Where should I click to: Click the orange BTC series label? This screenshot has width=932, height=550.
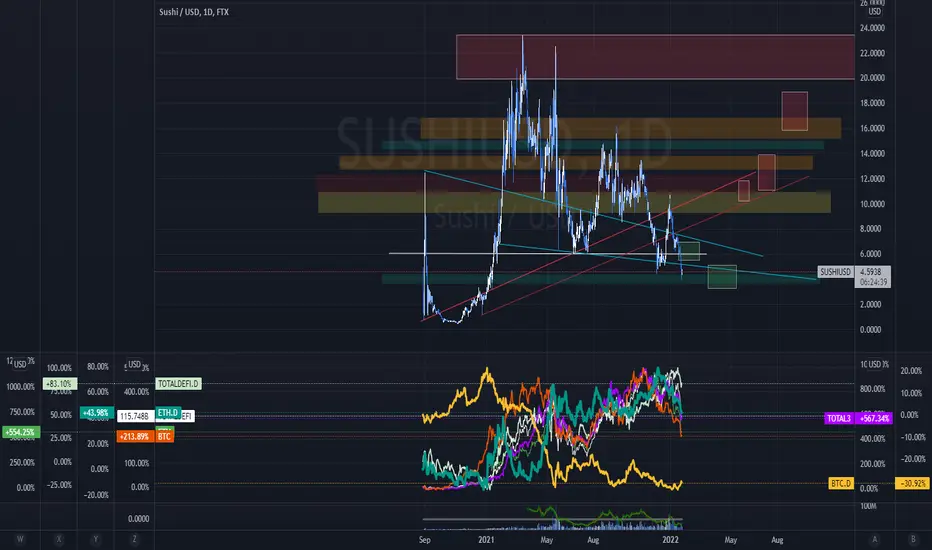[x=165, y=436]
